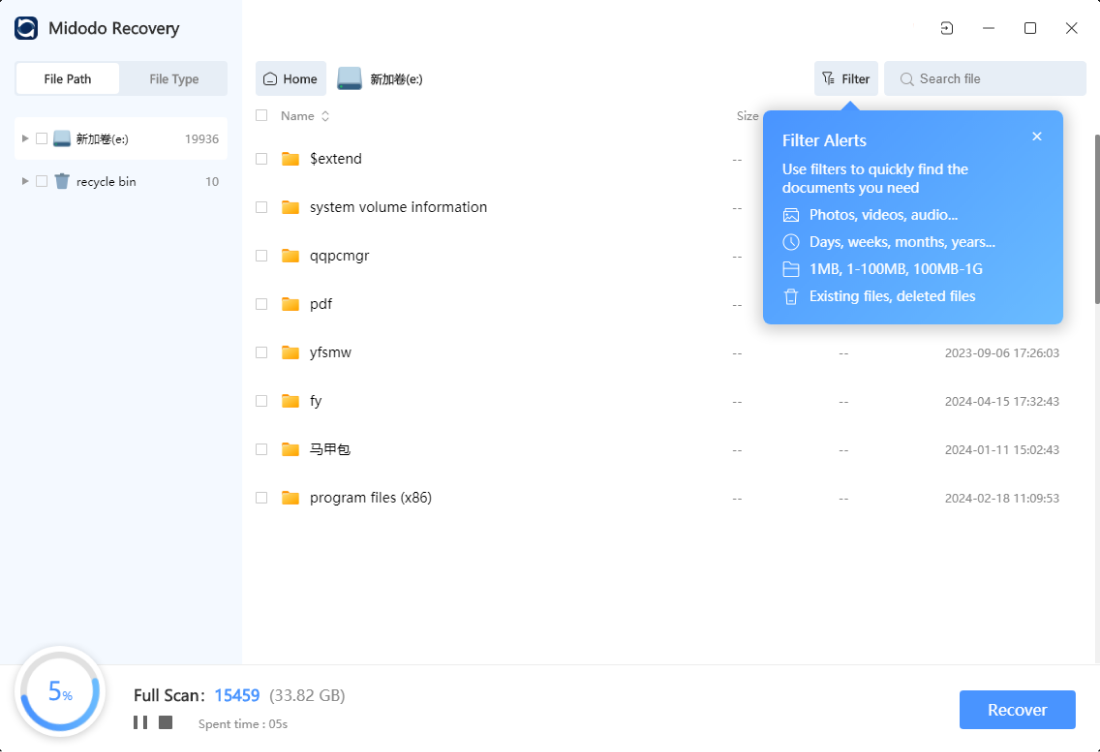Select the pdf folder name
Screen dimensions: 1100x752
(x=321, y=304)
